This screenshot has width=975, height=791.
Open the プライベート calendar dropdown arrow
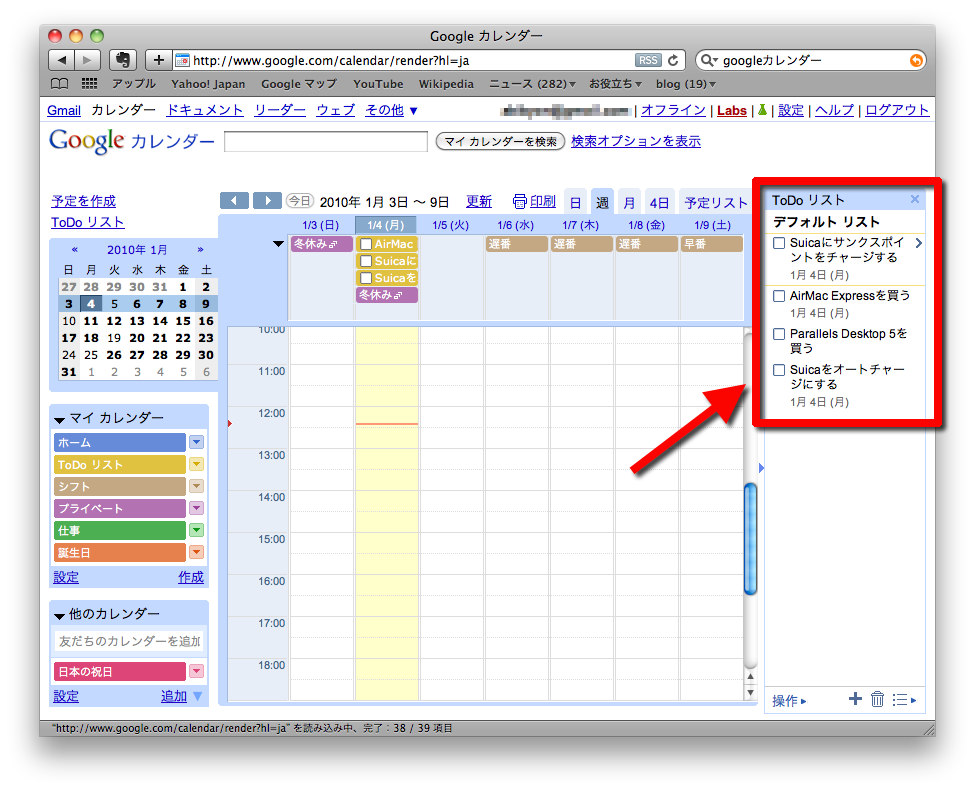point(196,508)
